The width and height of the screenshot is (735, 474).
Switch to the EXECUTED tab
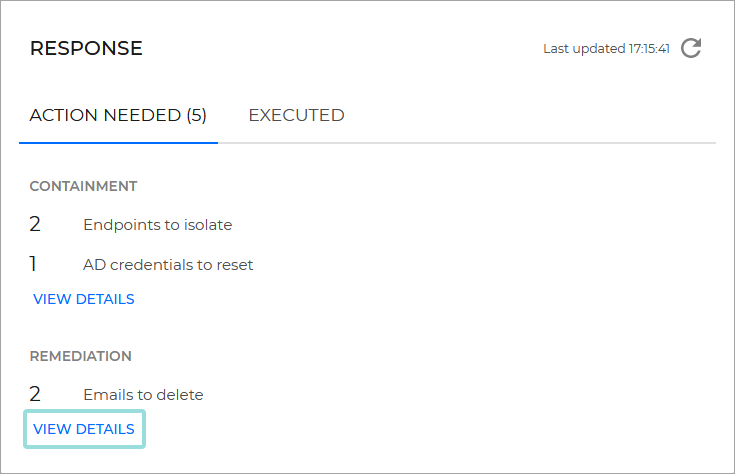click(296, 115)
